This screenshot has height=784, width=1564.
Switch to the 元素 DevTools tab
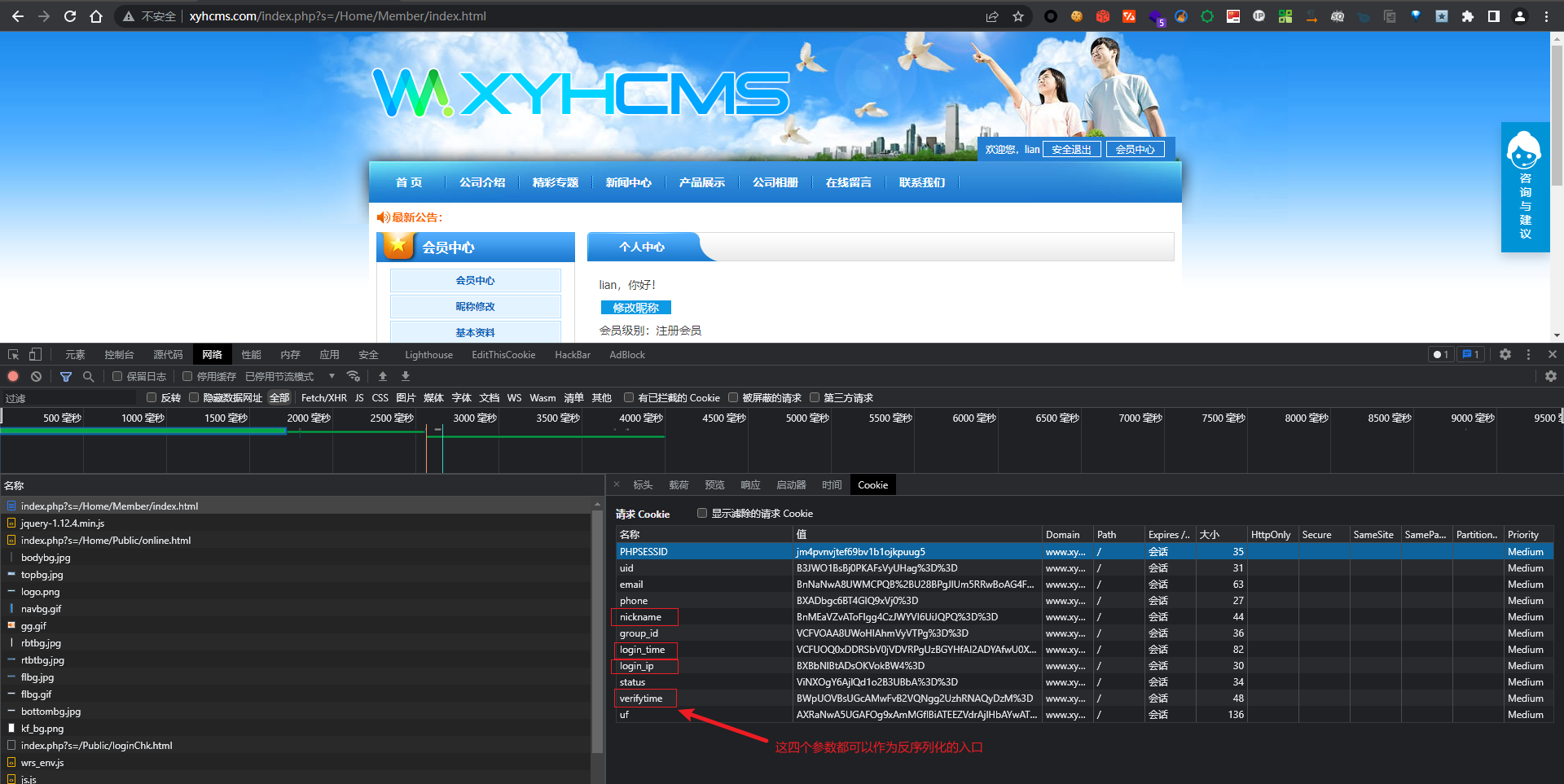click(x=75, y=354)
